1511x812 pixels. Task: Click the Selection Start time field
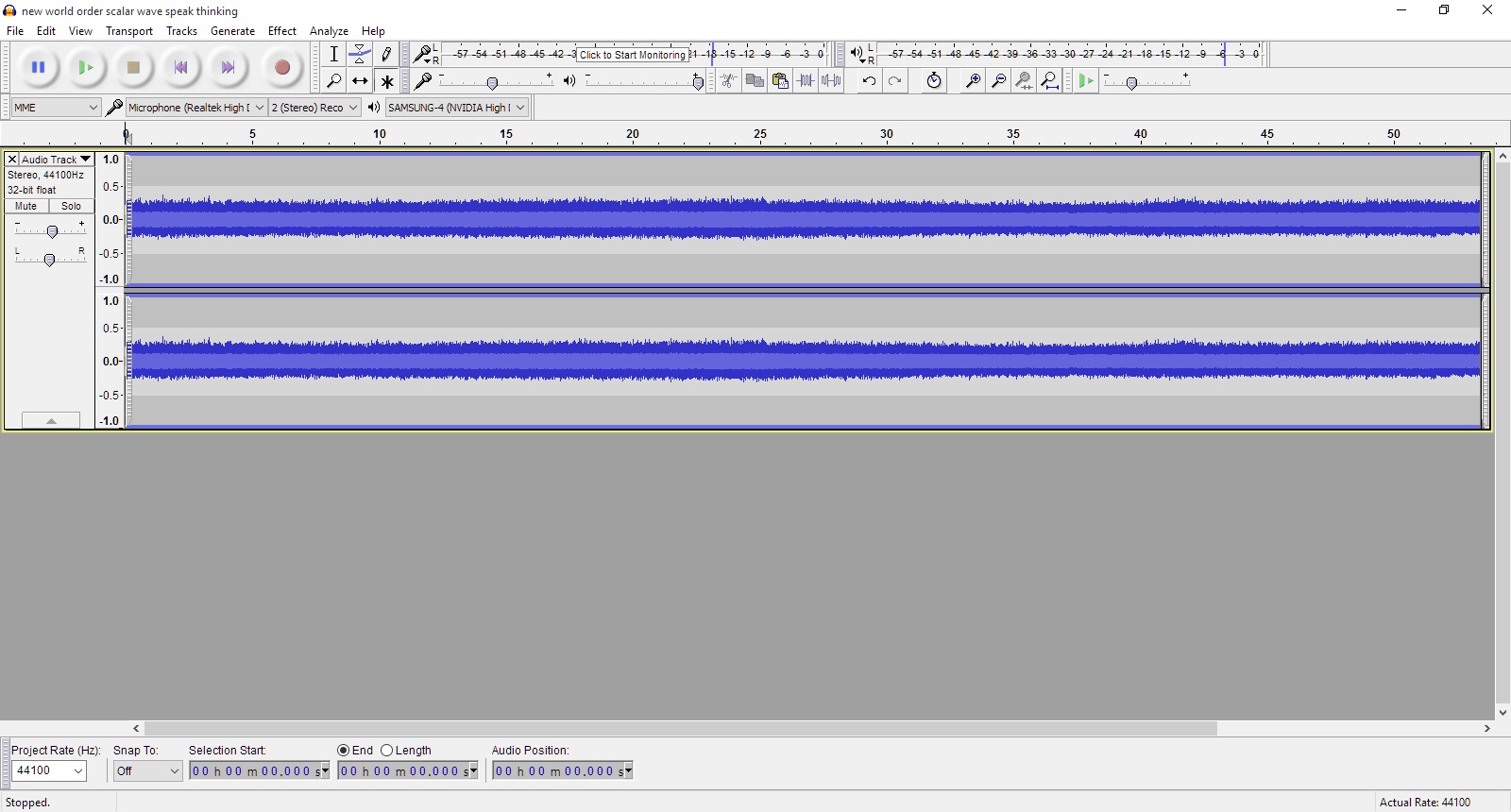253,771
